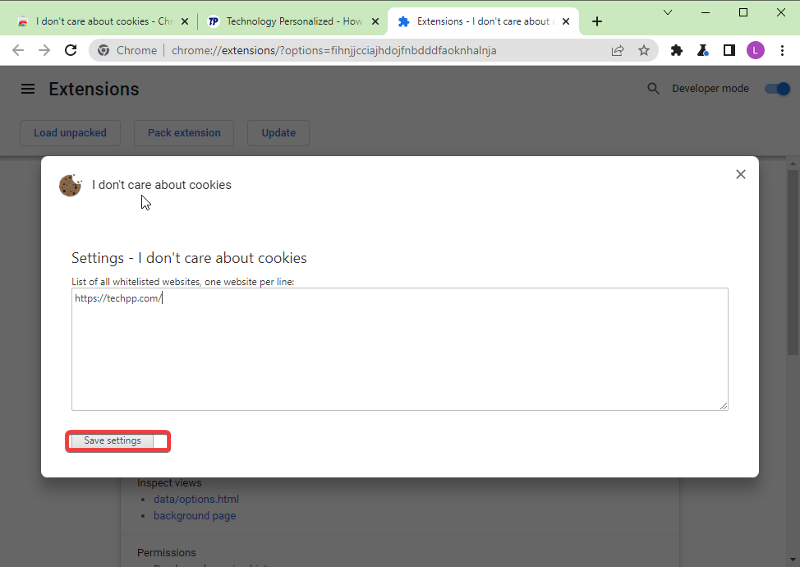Go back with the back arrow
This screenshot has width=800, height=567.
point(18,50)
